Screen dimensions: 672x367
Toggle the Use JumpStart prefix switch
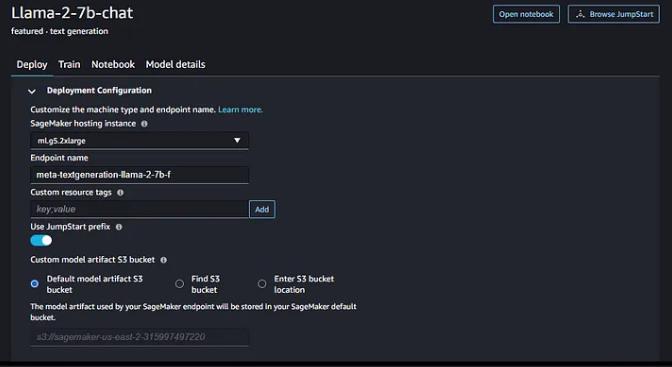pyautogui.click(x=41, y=241)
